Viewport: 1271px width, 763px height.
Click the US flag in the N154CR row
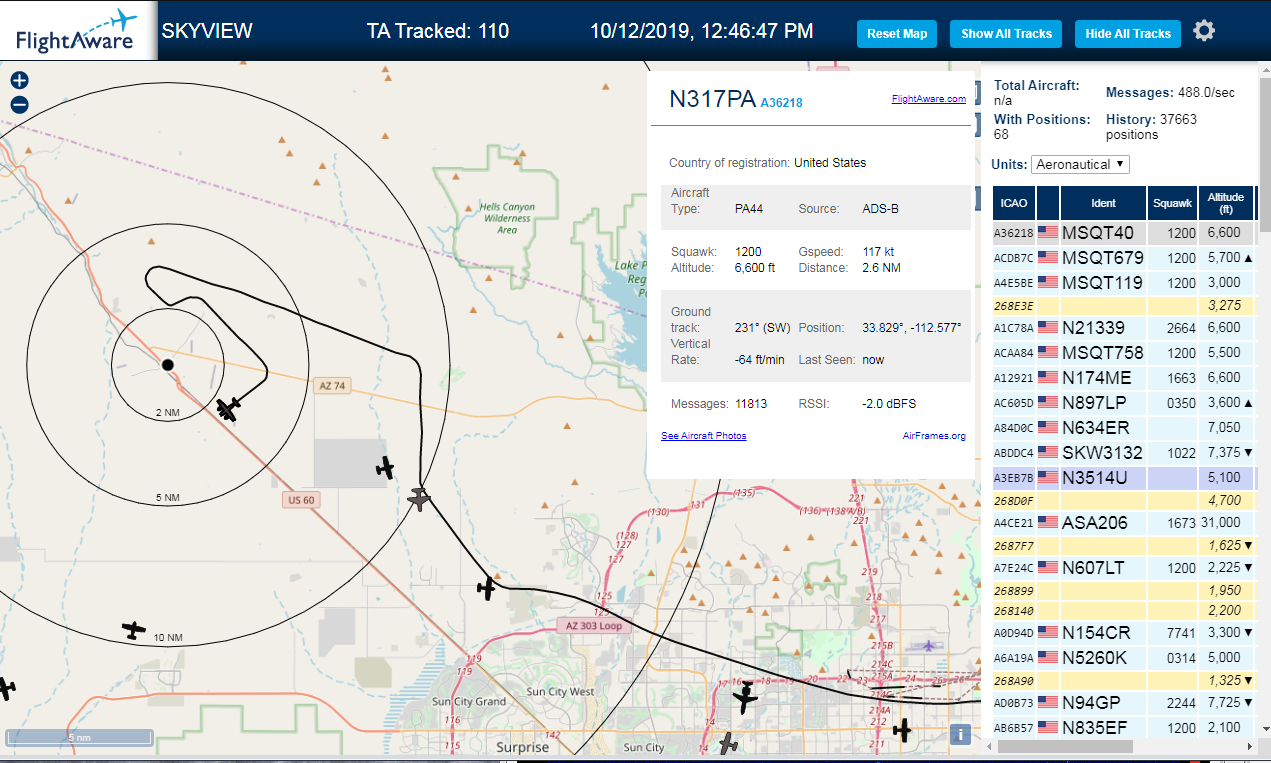point(1048,632)
